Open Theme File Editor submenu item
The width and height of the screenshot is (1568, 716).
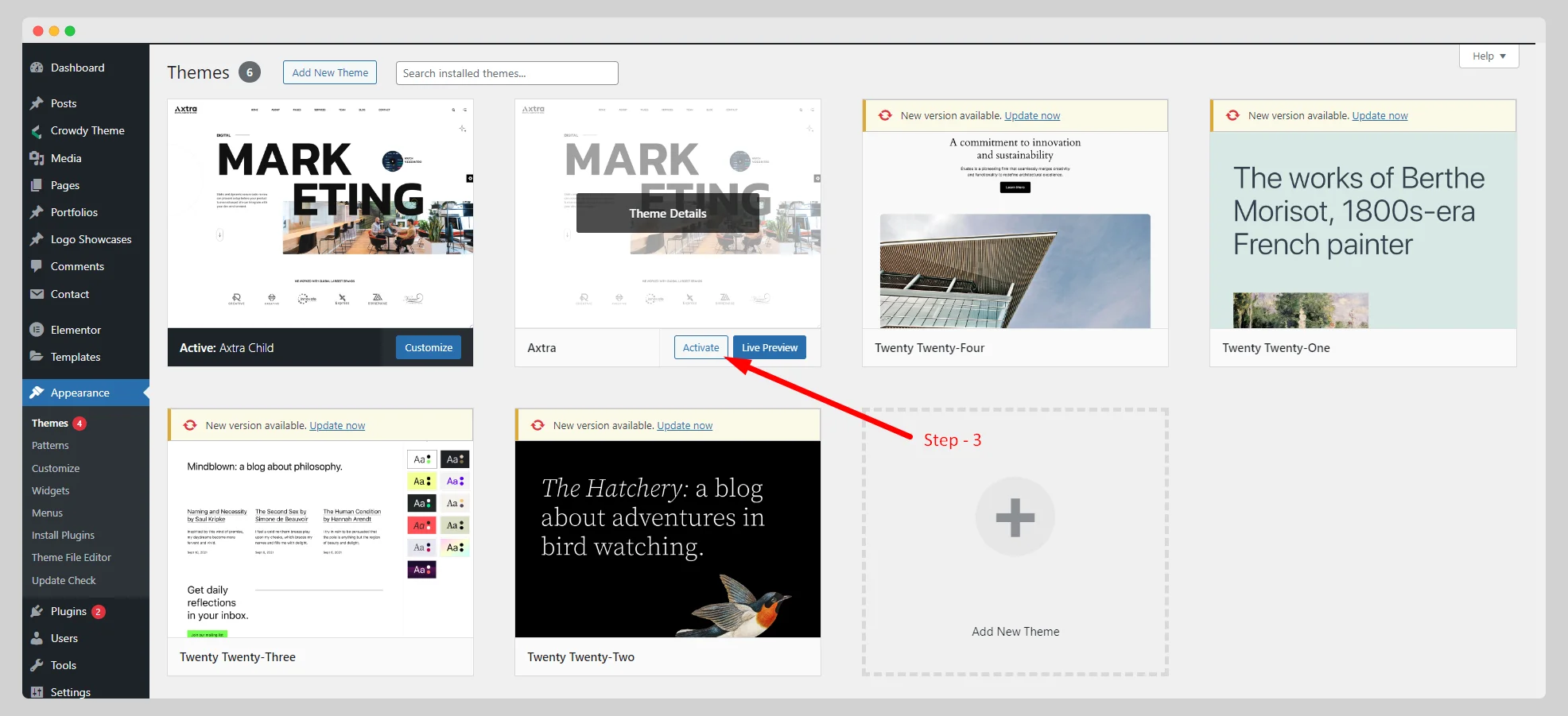[72, 558]
